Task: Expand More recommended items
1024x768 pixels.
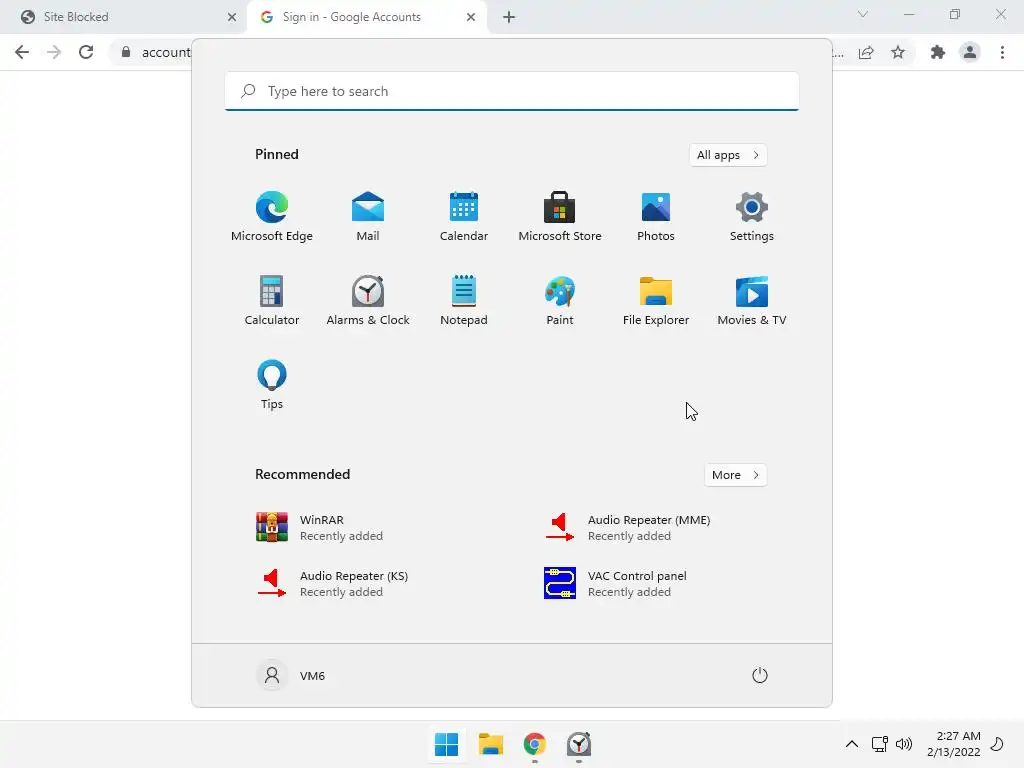Action: [x=735, y=475]
